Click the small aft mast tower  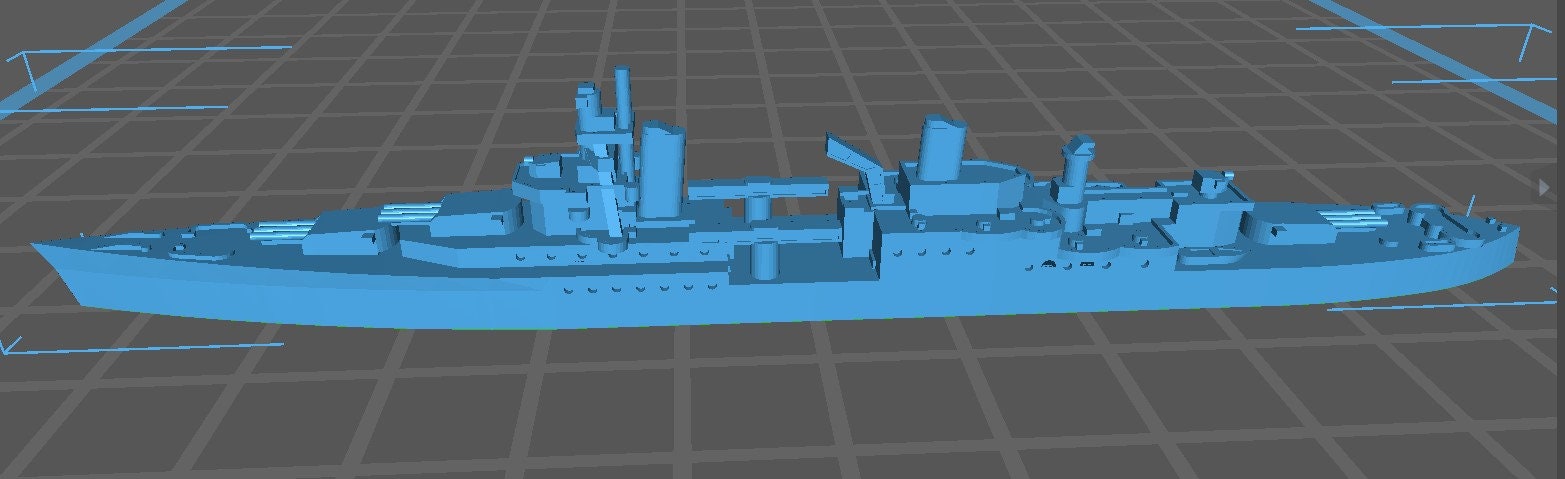(1078, 165)
